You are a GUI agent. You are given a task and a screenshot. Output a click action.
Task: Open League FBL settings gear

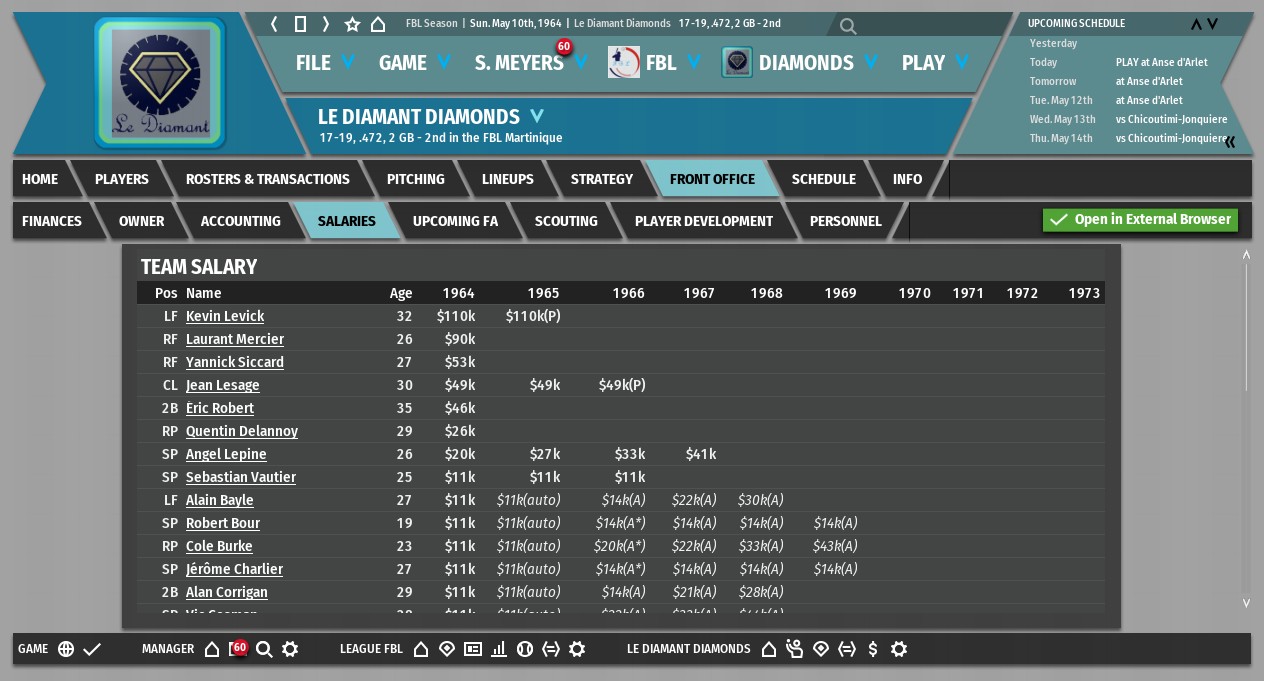(x=577, y=649)
